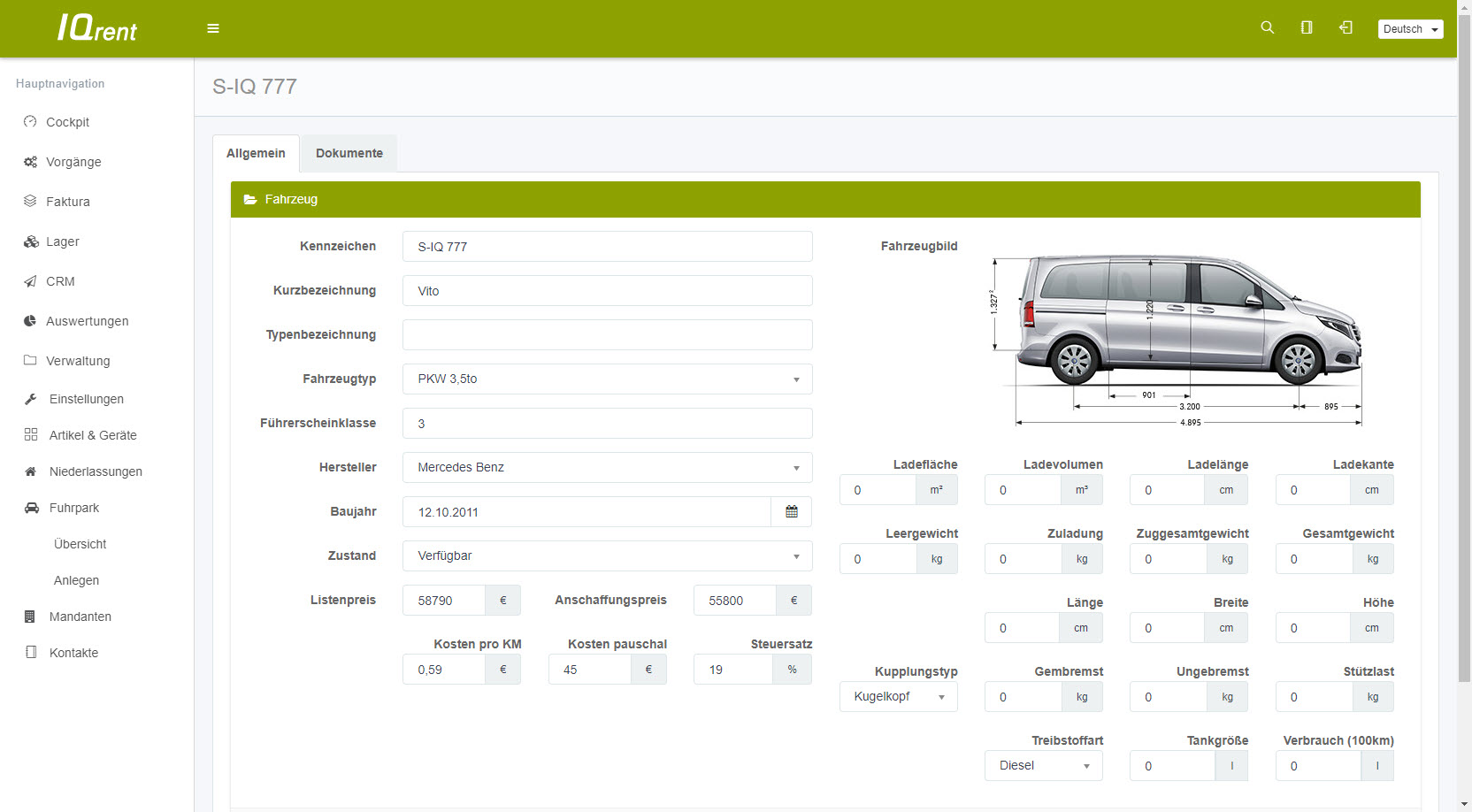Click the Einstellungen wrench icon

pos(31,399)
